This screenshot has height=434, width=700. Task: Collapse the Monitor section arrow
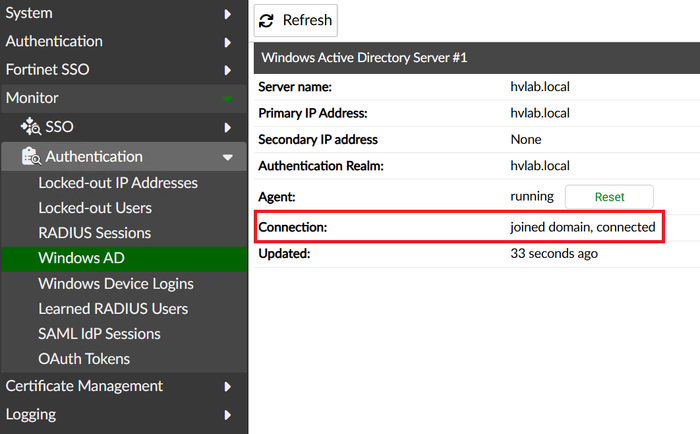(228, 99)
